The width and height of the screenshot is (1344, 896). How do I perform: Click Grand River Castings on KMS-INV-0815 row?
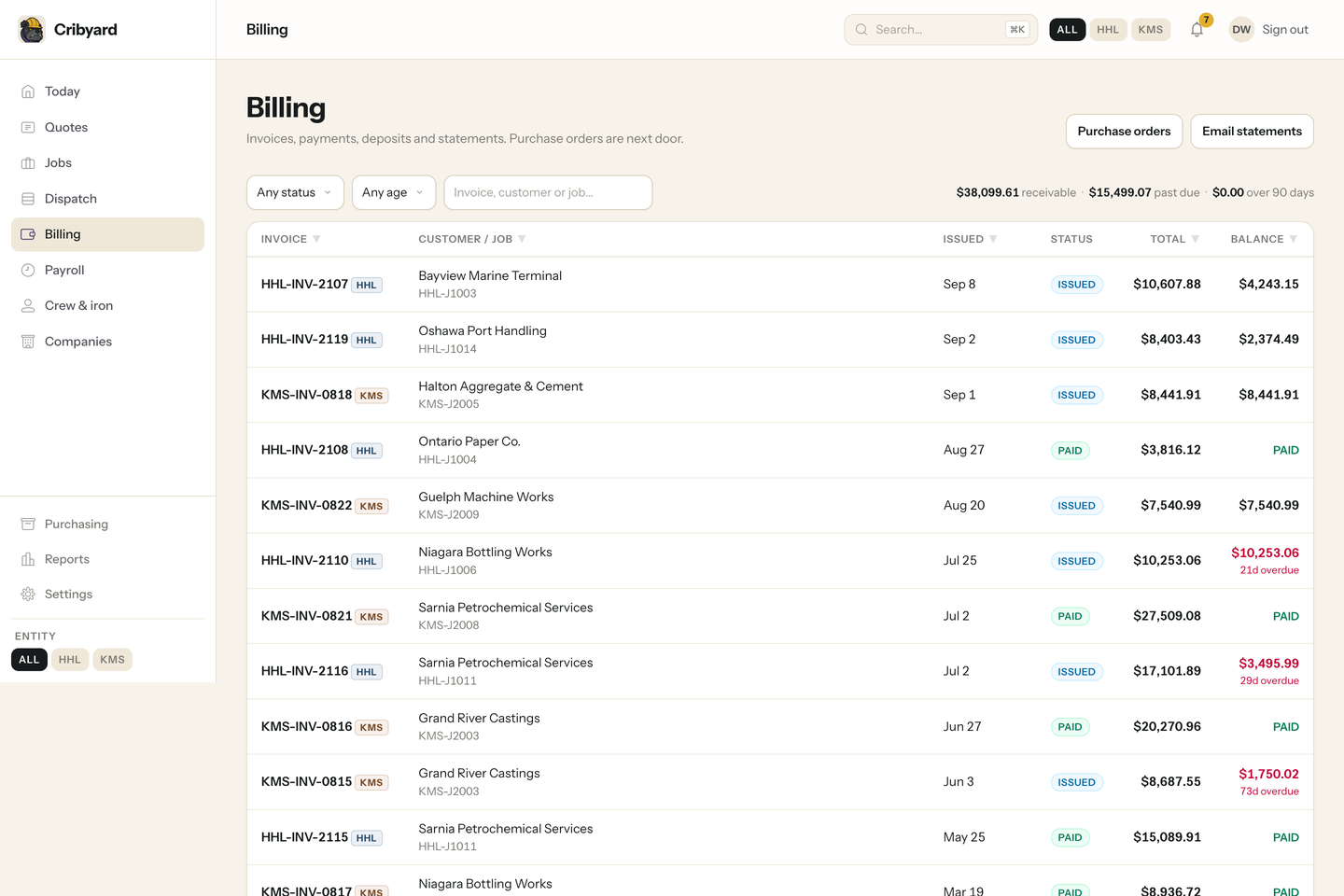[479, 774]
